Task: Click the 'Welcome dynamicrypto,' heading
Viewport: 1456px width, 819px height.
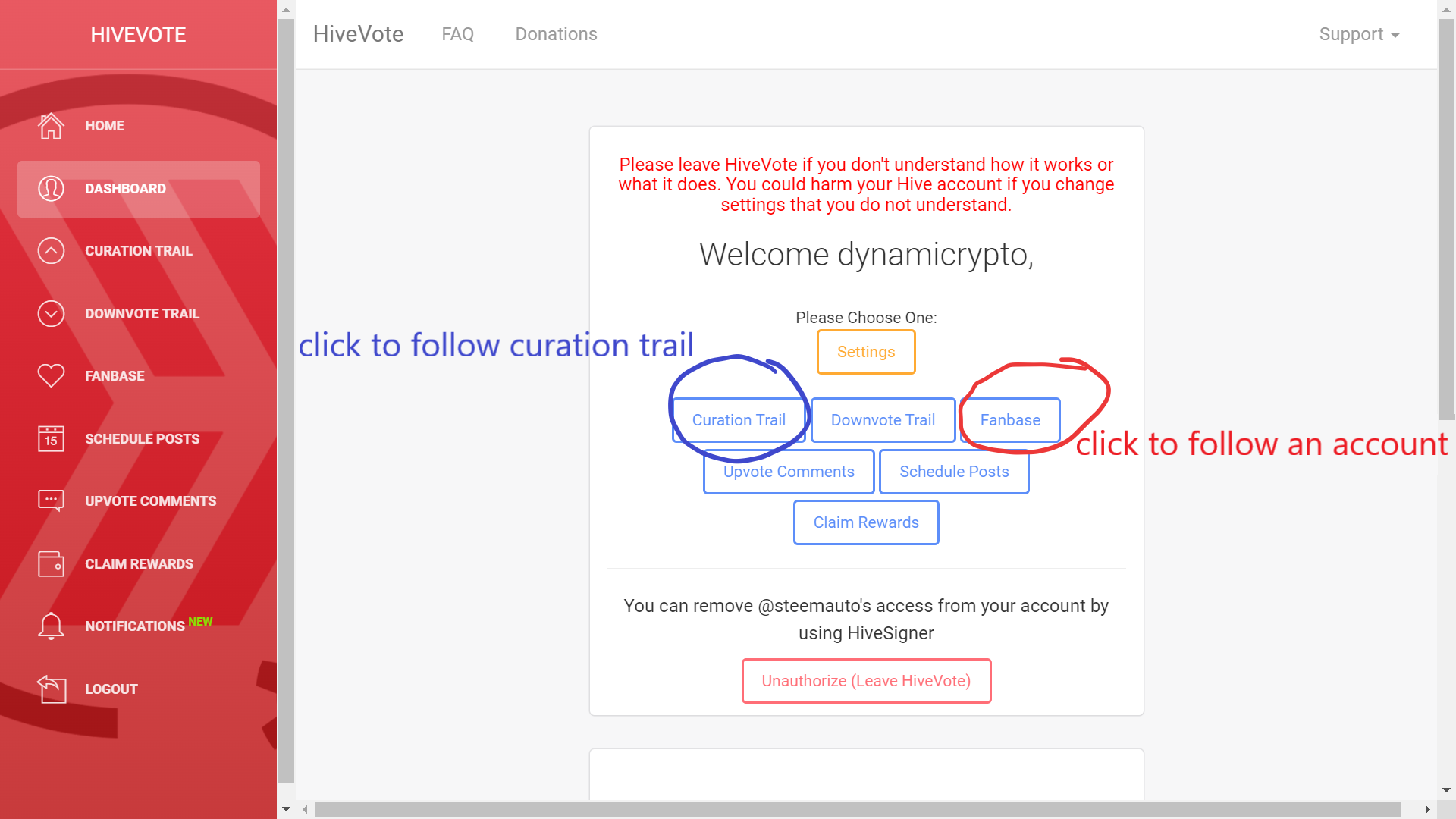Action: tap(866, 255)
